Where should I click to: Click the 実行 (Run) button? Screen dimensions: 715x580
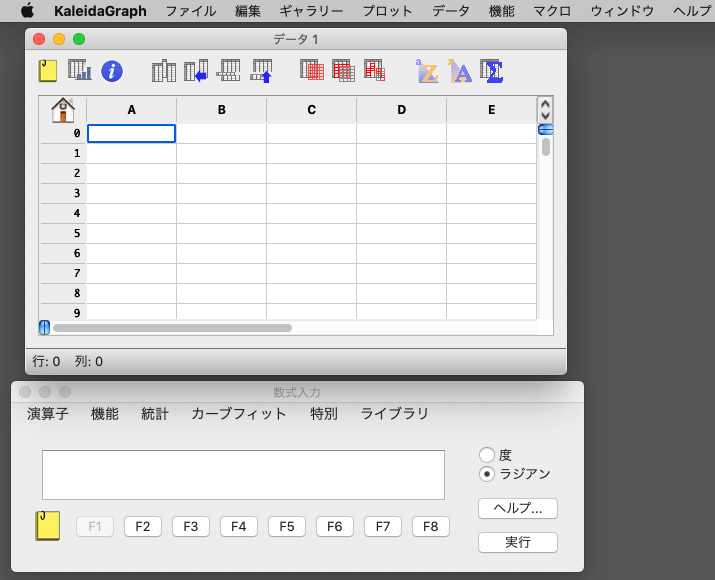pos(517,542)
